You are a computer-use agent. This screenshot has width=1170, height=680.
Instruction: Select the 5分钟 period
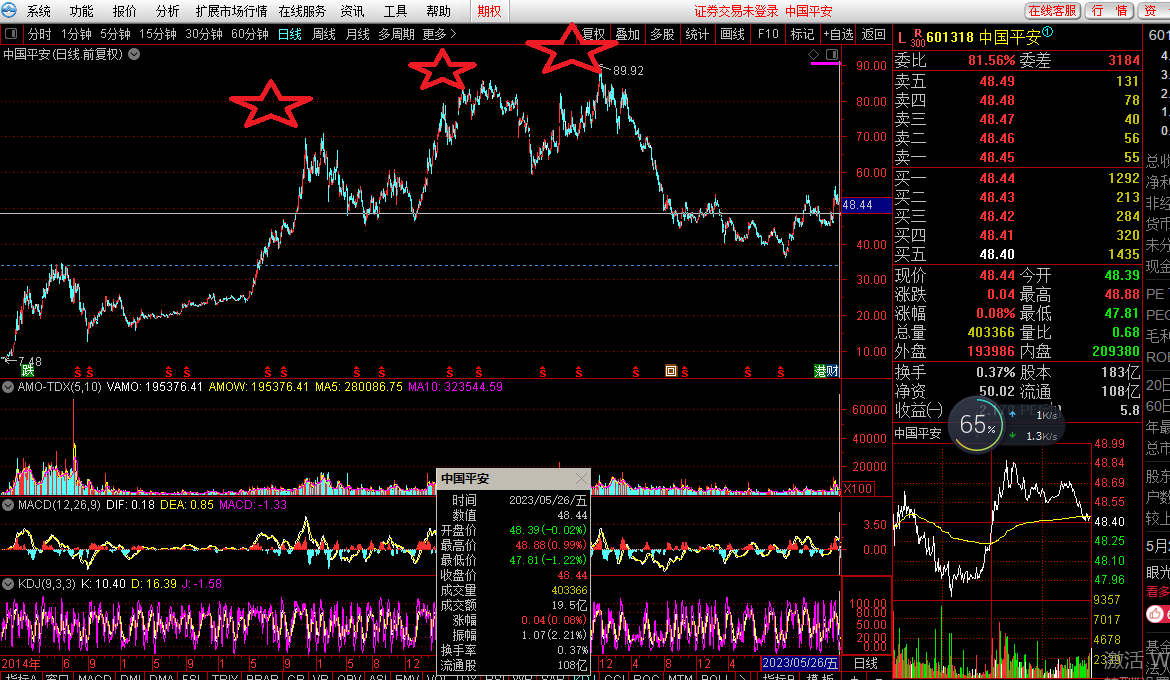coord(115,34)
